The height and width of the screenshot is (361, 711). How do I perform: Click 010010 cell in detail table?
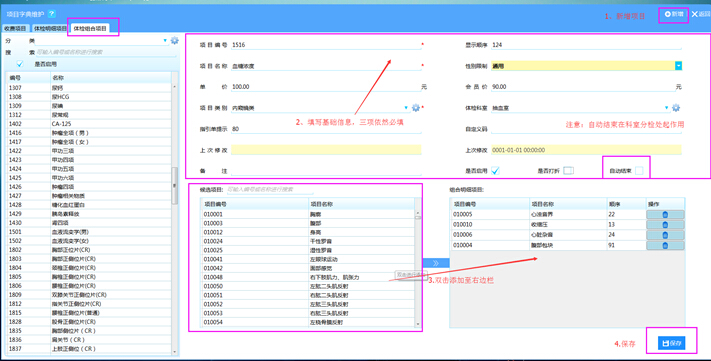pos(490,225)
